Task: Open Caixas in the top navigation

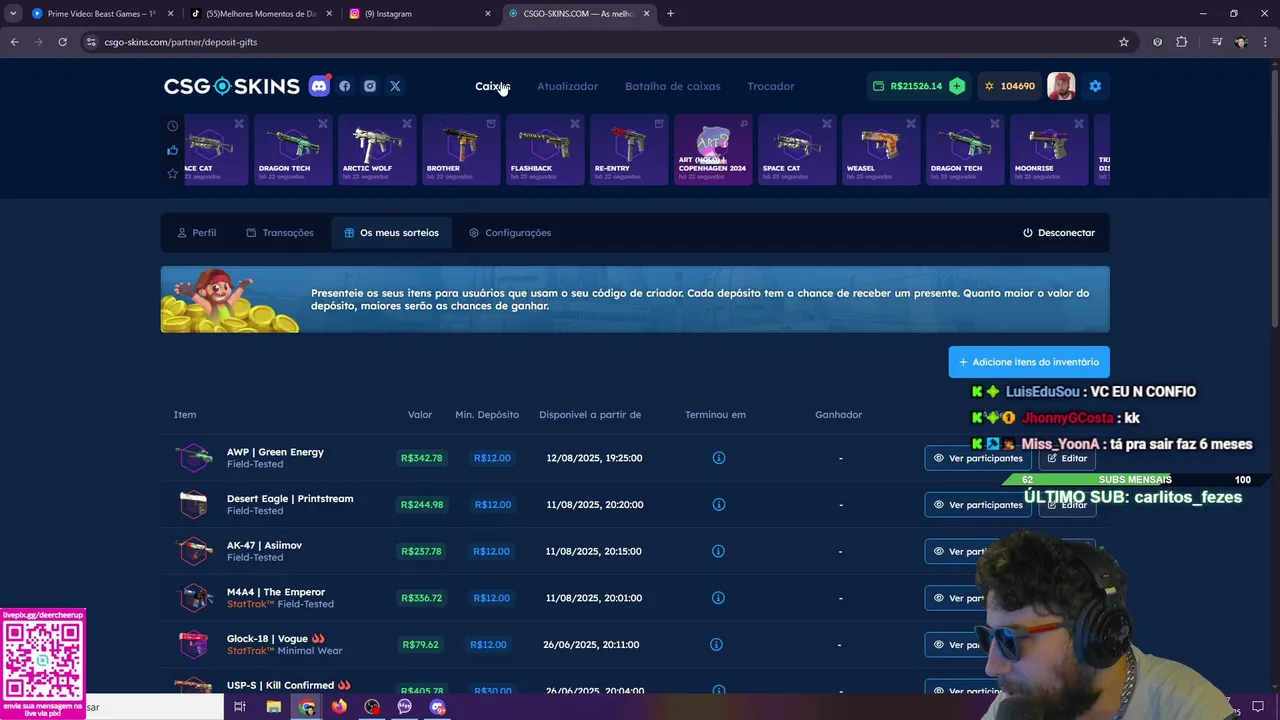Action: (x=492, y=86)
